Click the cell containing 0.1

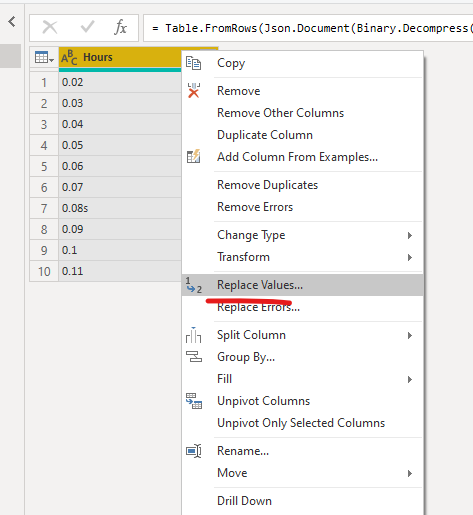[x=120, y=250]
